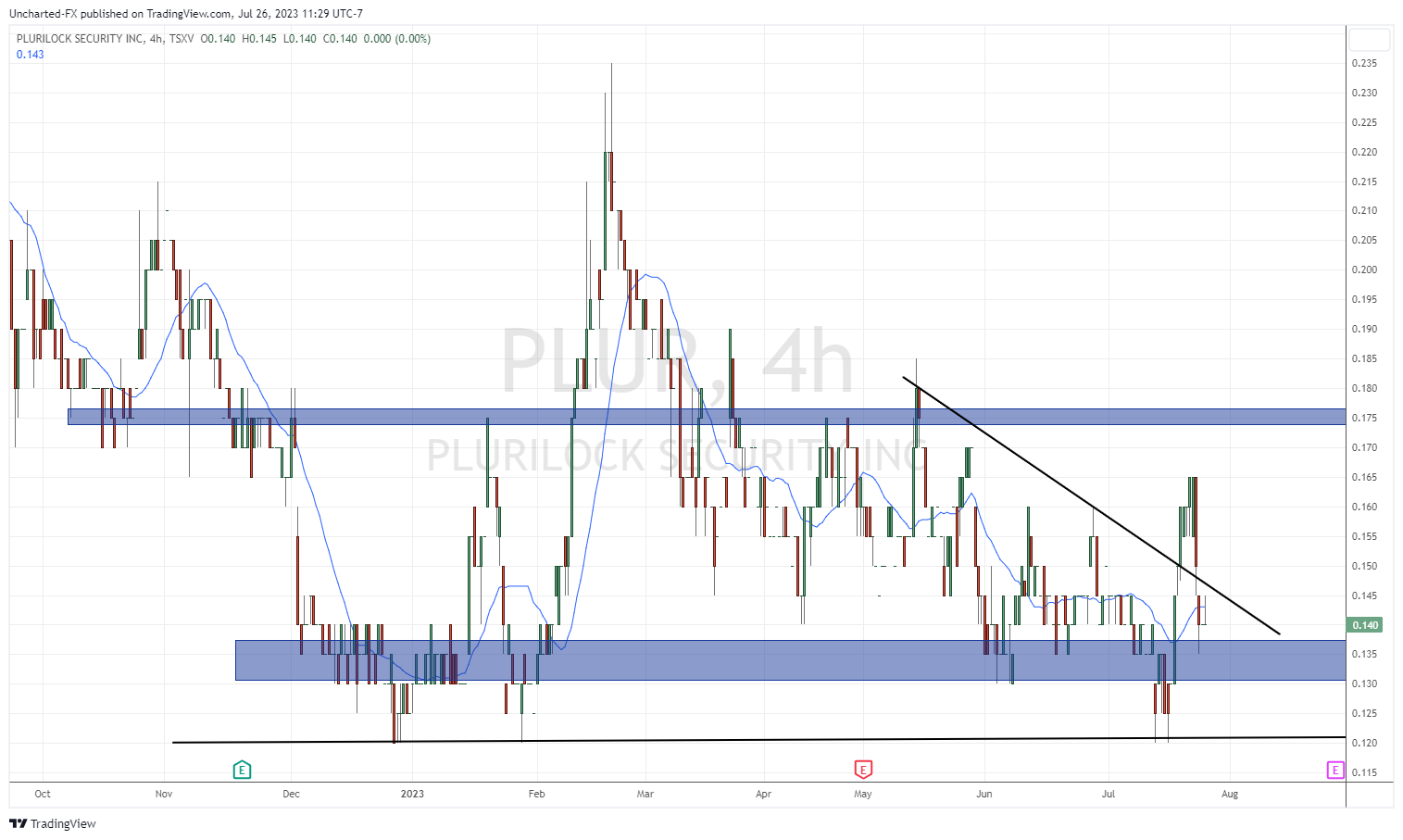Click the 2023 label on time axis
1403x840 pixels.
(x=412, y=794)
